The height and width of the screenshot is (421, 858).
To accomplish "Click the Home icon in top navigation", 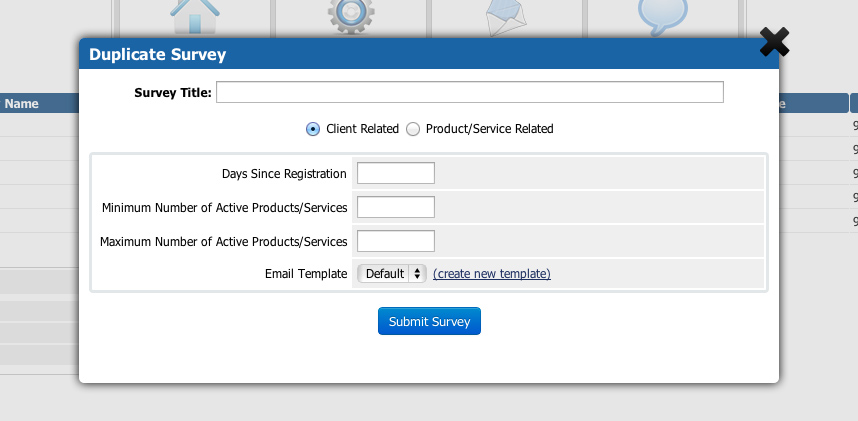I will click(x=193, y=17).
